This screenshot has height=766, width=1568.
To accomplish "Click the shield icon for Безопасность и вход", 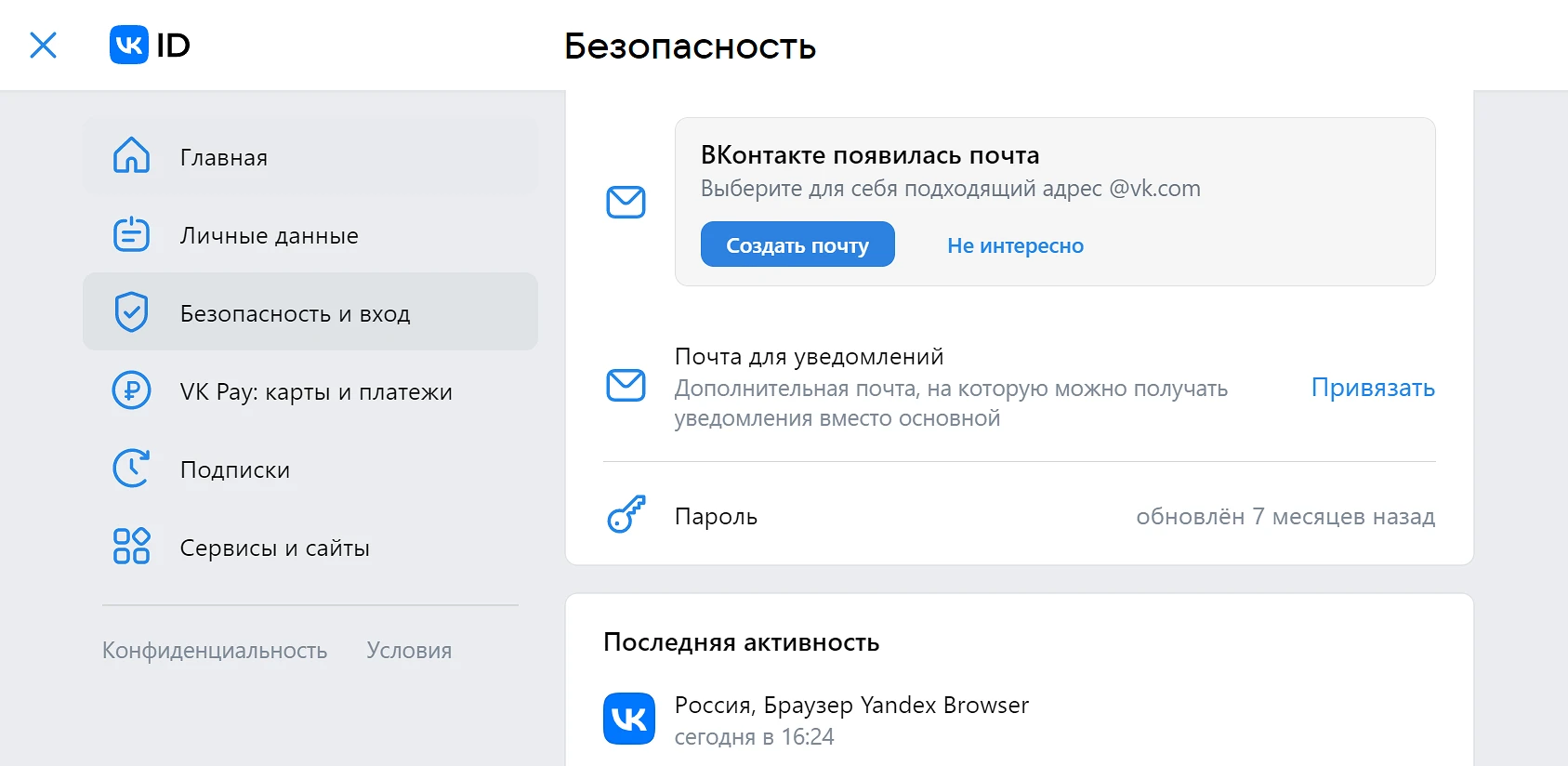I will (x=131, y=312).
